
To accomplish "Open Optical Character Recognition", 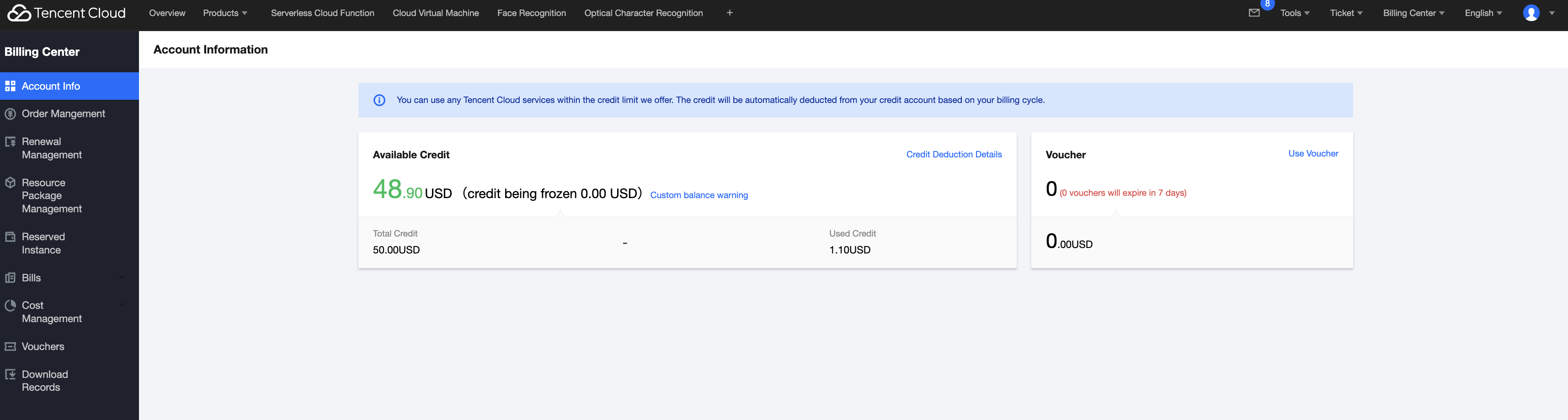I will [x=643, y=13].
